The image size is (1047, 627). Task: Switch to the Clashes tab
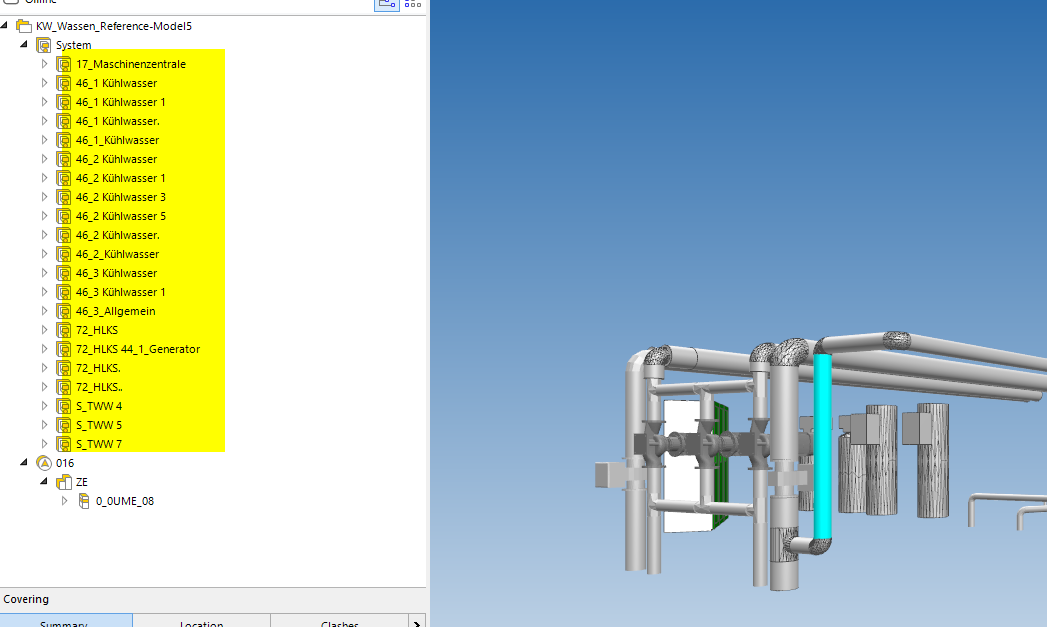tap(339, 621)
